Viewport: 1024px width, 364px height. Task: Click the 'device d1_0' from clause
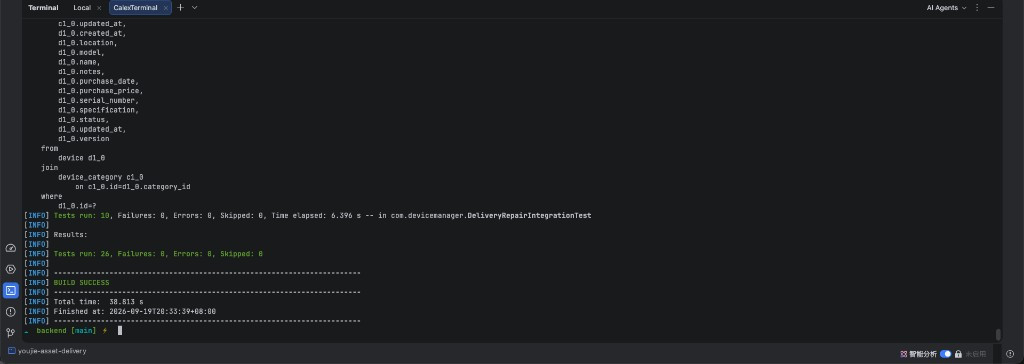click(82, 158)
